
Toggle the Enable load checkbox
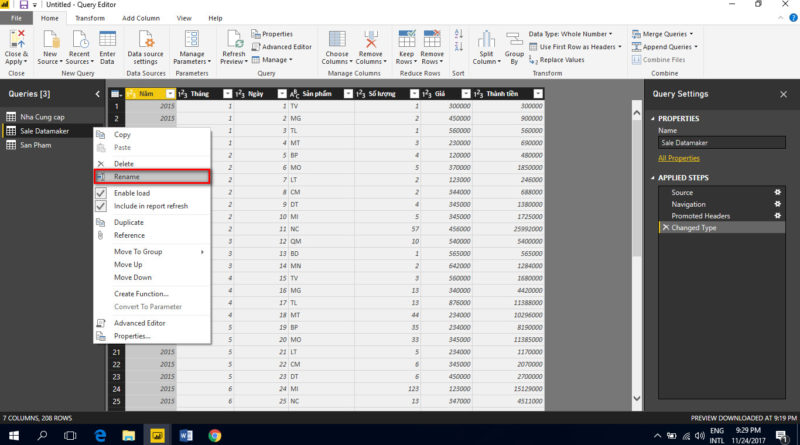coord(100,193)
